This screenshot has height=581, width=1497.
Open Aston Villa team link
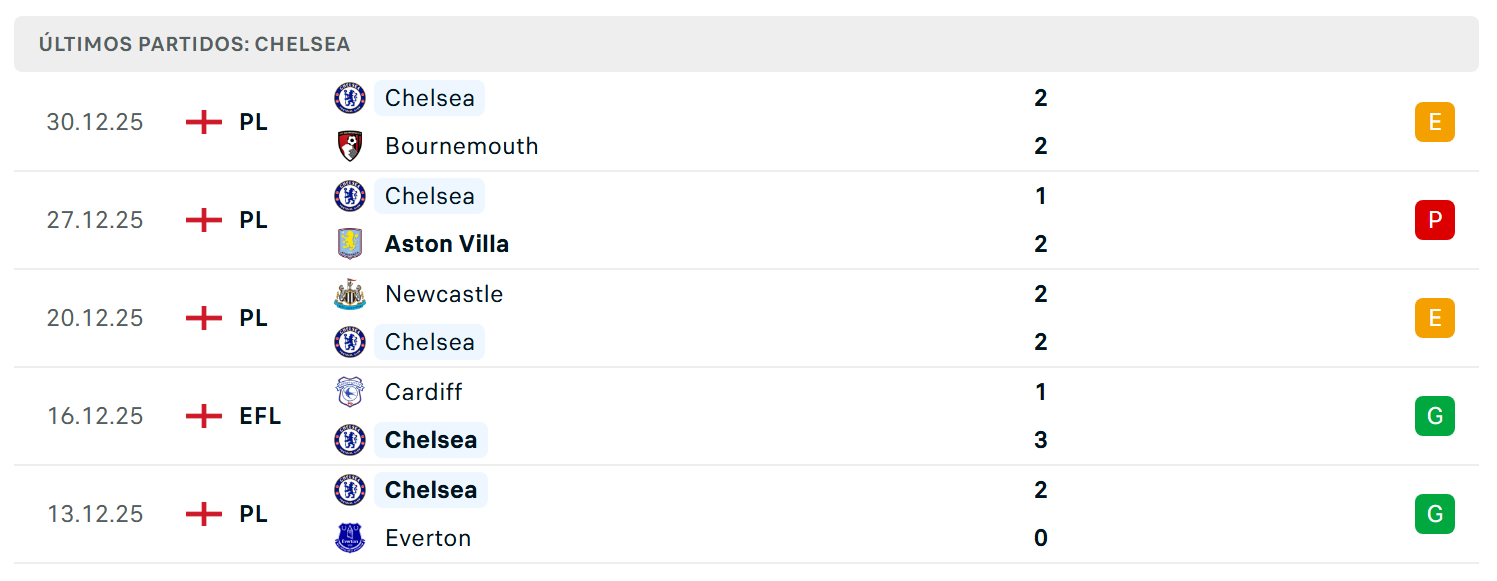pyautogui.click(x=447, y=244)
